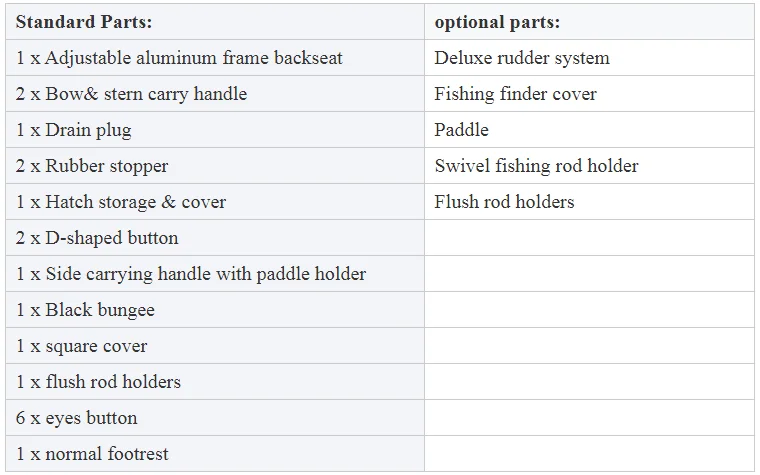760x475 pixels.
Task: Click Swivel fishing rod holder text
Action: click(x=537, y=166)
